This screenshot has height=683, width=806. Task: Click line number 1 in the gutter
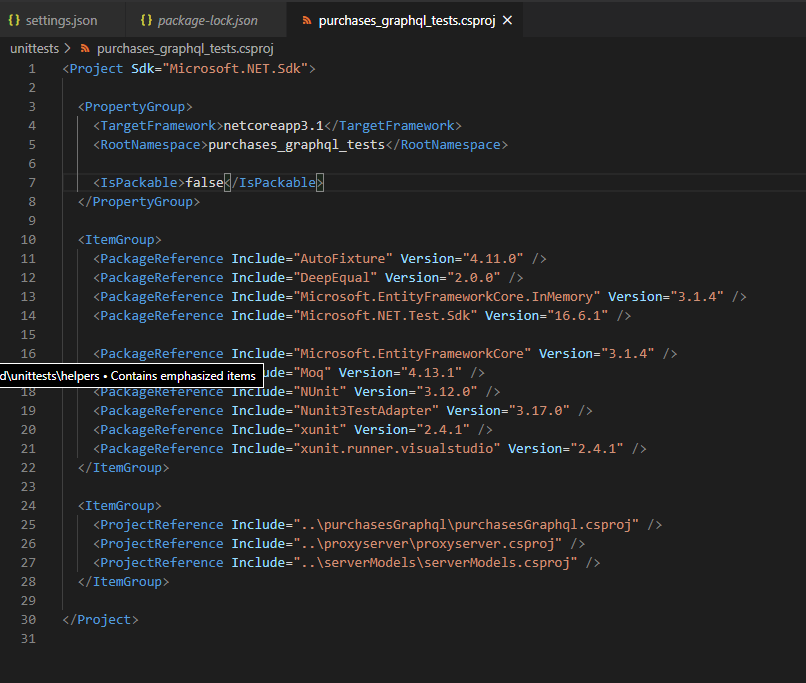[32, 69]
